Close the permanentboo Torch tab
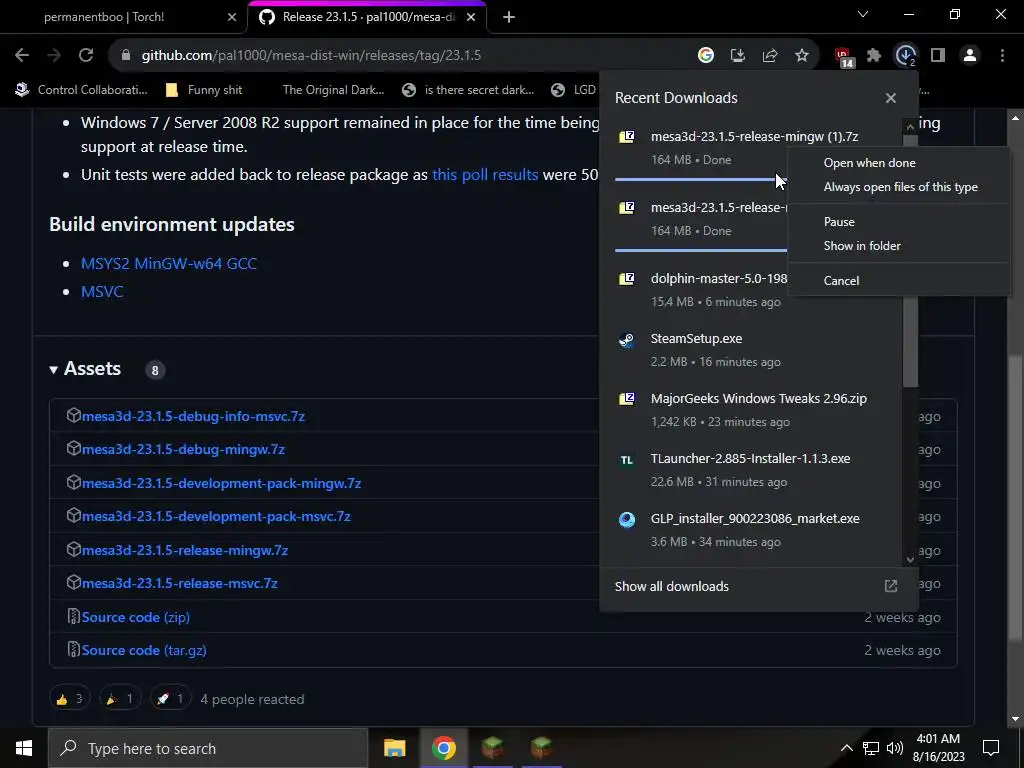This screenshot has height=768, width=1024. pos(232,17)
